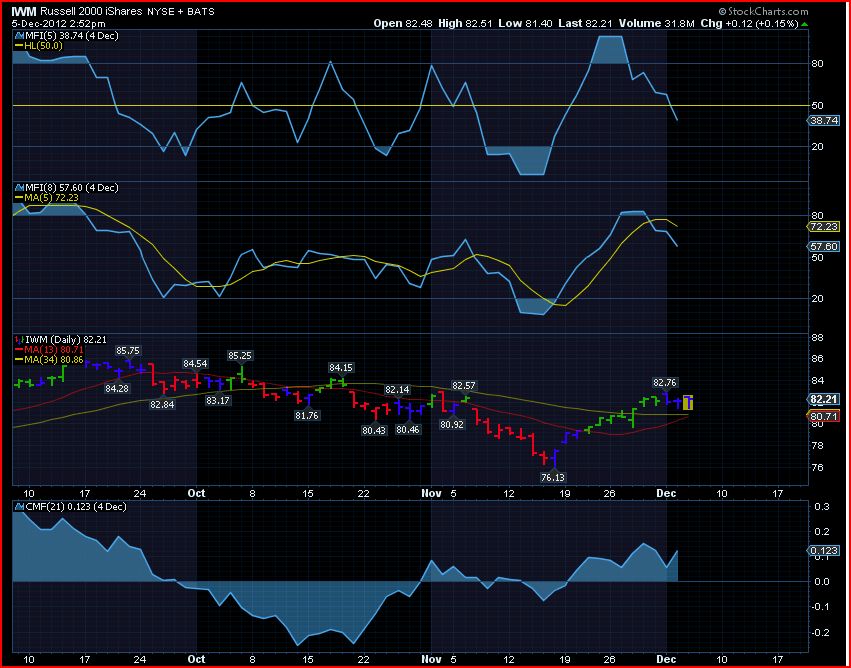
Task: Click the StockCharts.com watermark link
Action: click(764, 11)
